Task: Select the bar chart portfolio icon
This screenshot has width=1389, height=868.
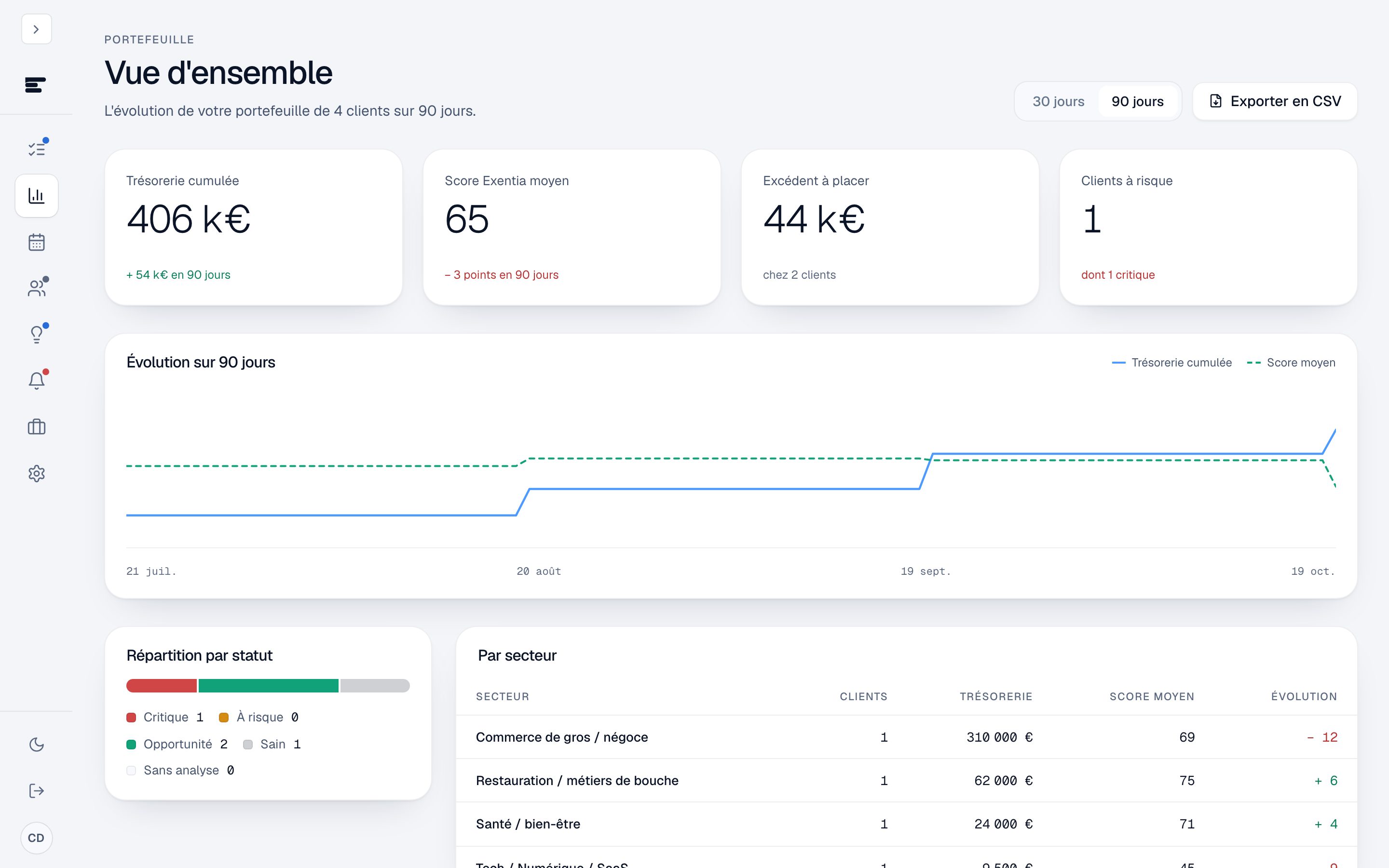Action: coord(36,196)
